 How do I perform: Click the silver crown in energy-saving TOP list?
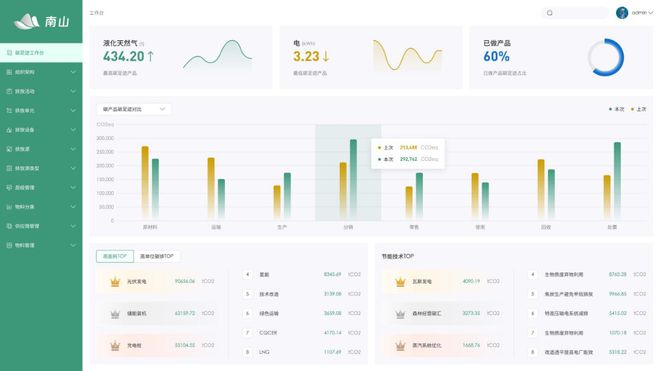click(x=400, y=314)
